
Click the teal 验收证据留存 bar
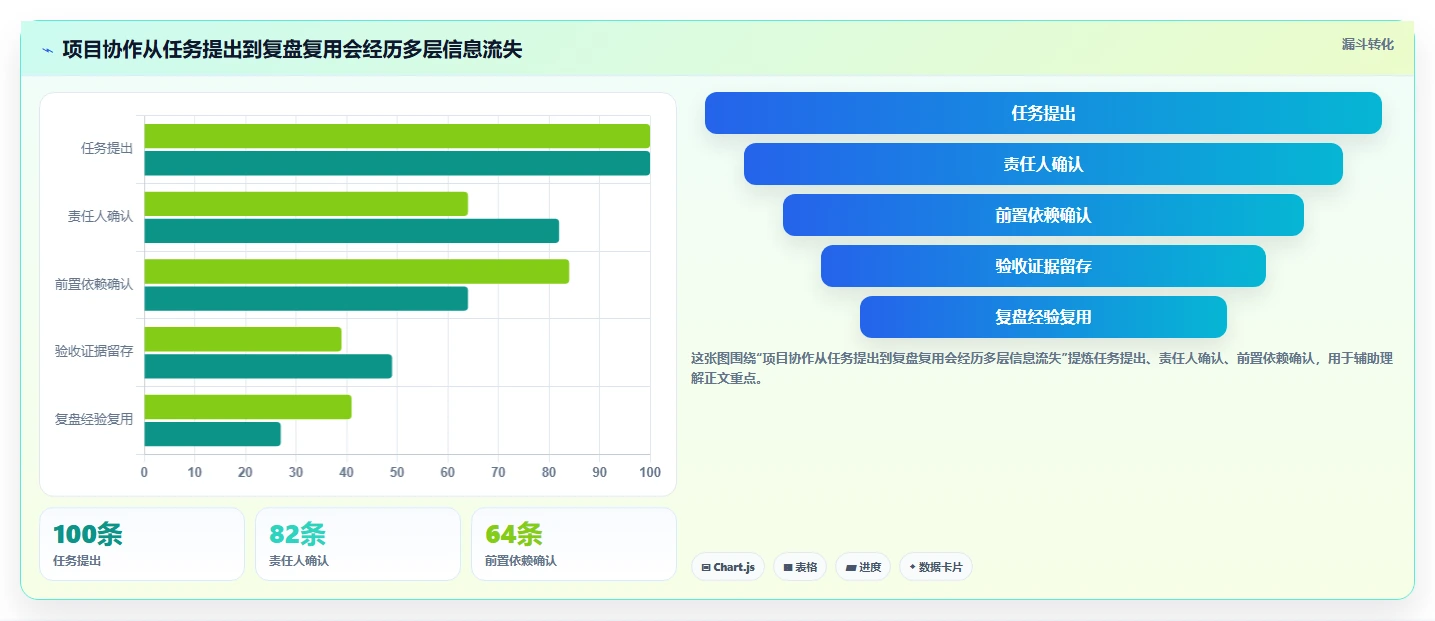click(268, 366)
